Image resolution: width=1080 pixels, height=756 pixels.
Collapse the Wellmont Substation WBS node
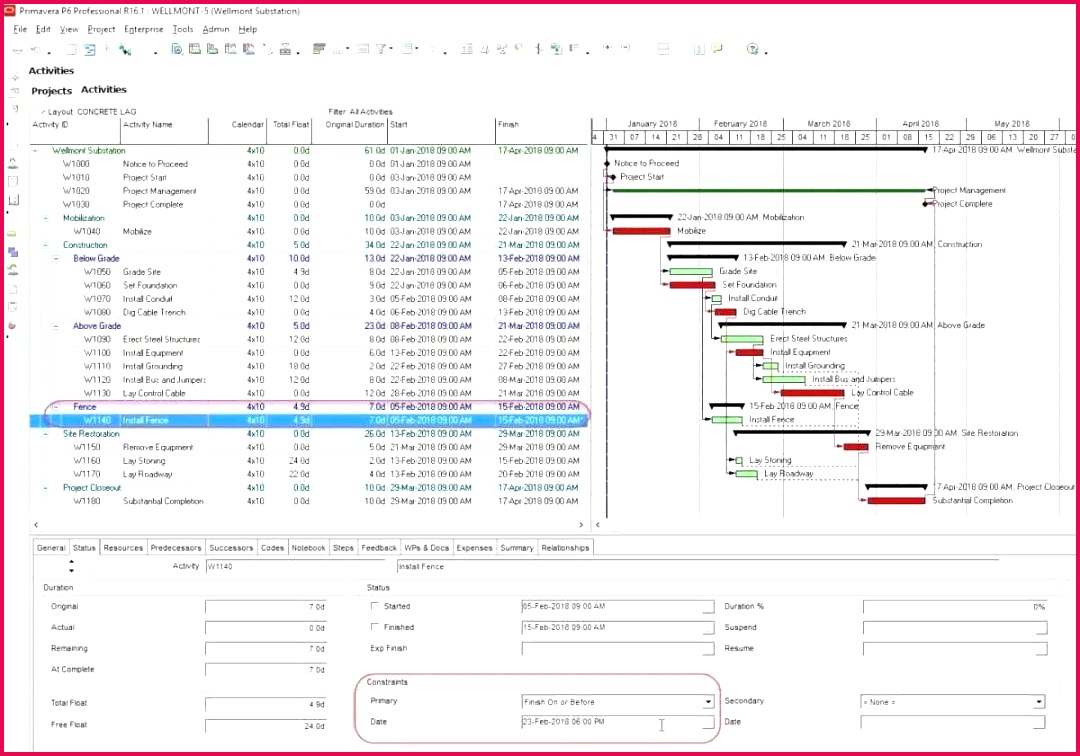tap(35, 150)
